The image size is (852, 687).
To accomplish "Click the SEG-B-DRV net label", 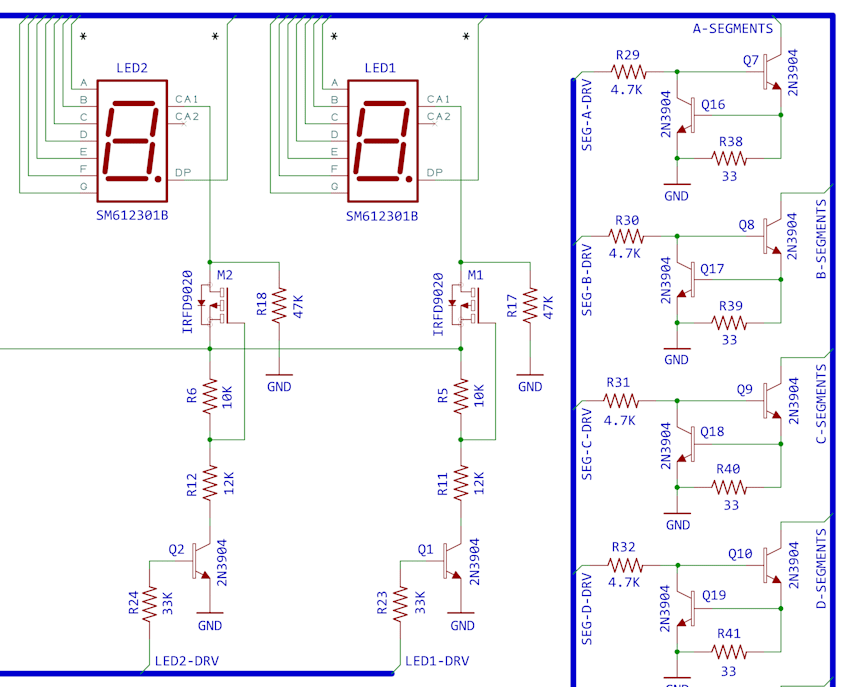I will pos(587,280).
